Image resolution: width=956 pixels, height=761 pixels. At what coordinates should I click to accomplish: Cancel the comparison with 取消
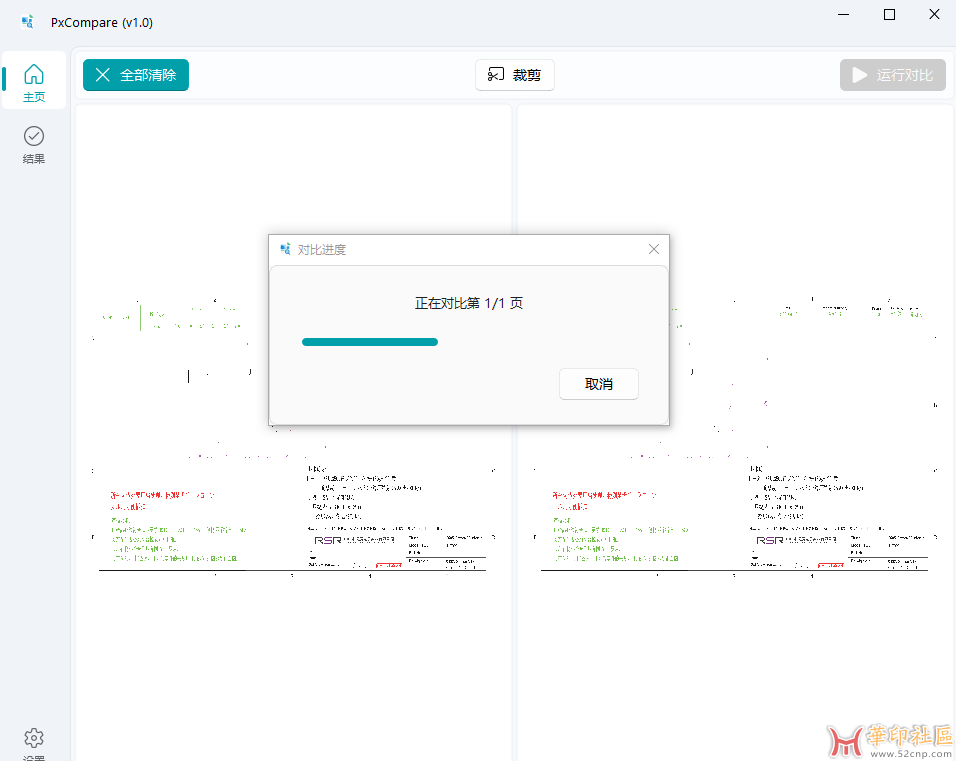point(598,384)
